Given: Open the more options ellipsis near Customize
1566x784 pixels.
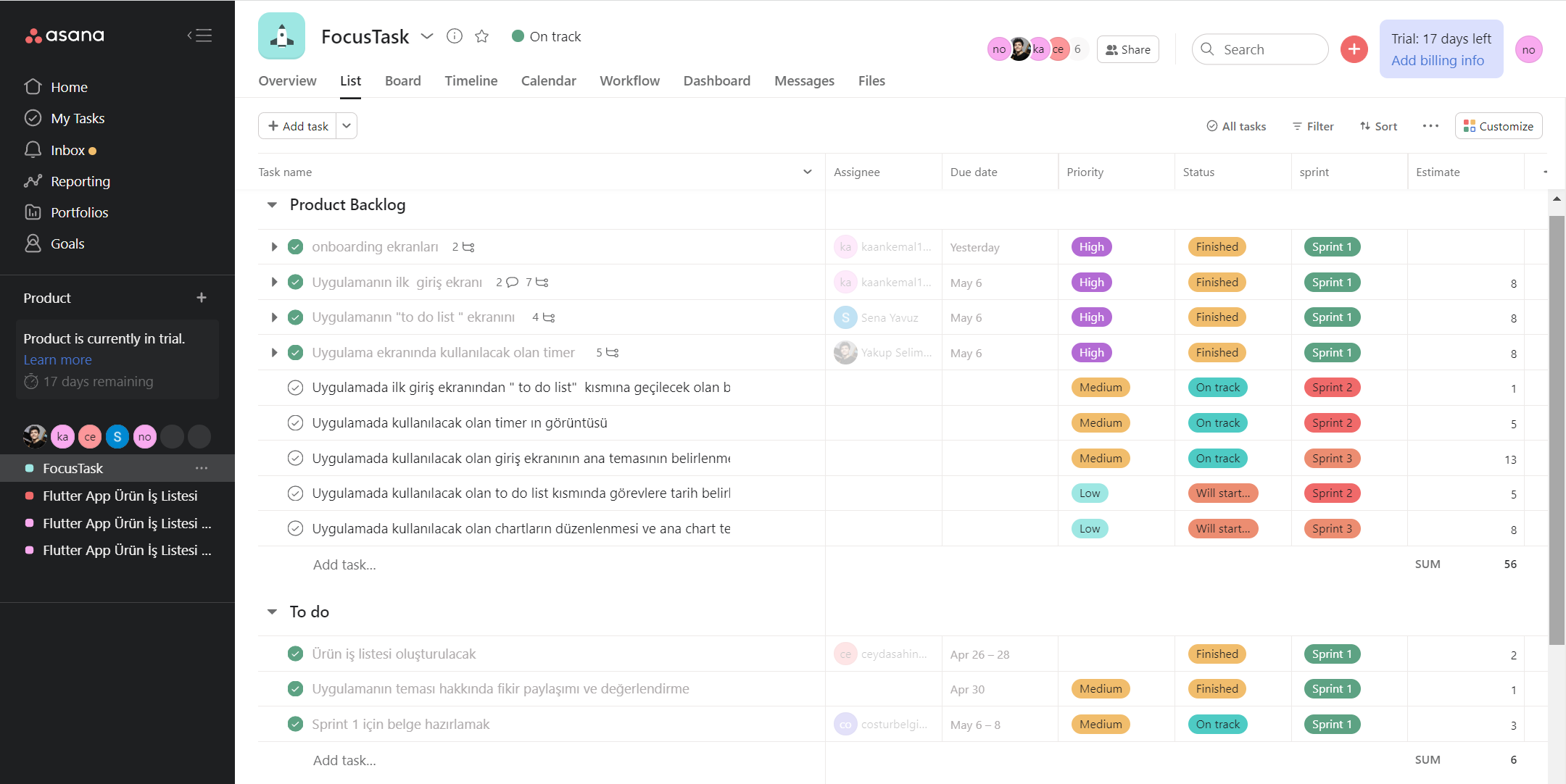Looking at the screenshot, I should click(x=1430, y=126).
